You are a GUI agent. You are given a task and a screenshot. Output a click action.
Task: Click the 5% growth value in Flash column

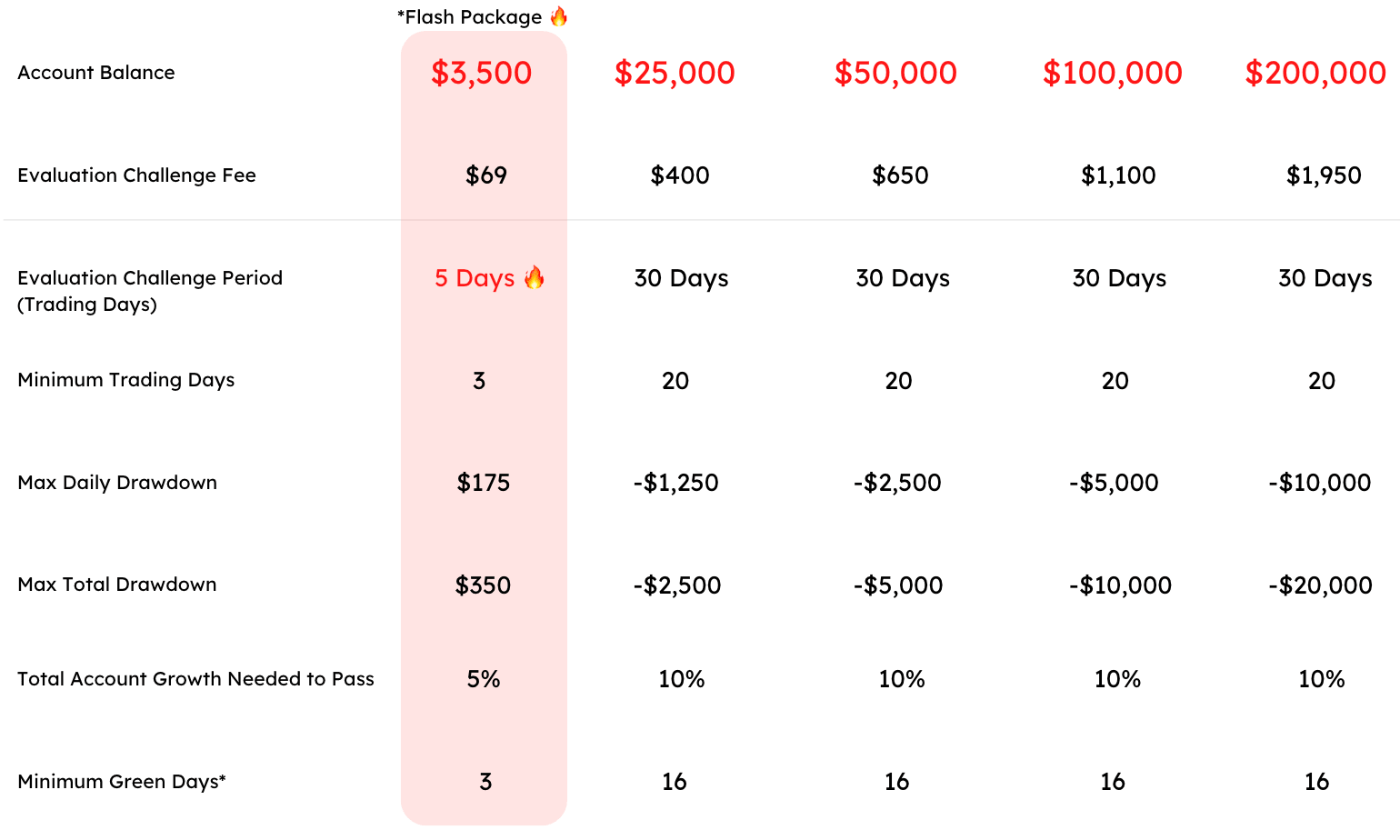[484, 679]
